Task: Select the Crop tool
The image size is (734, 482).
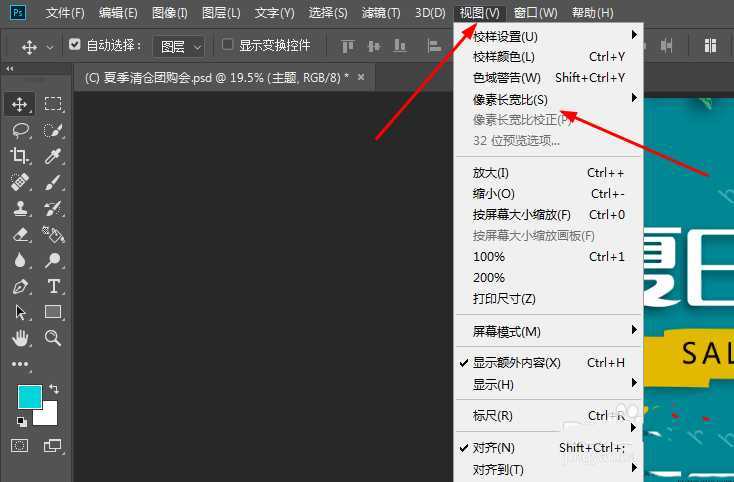Action: click(20, 155)
